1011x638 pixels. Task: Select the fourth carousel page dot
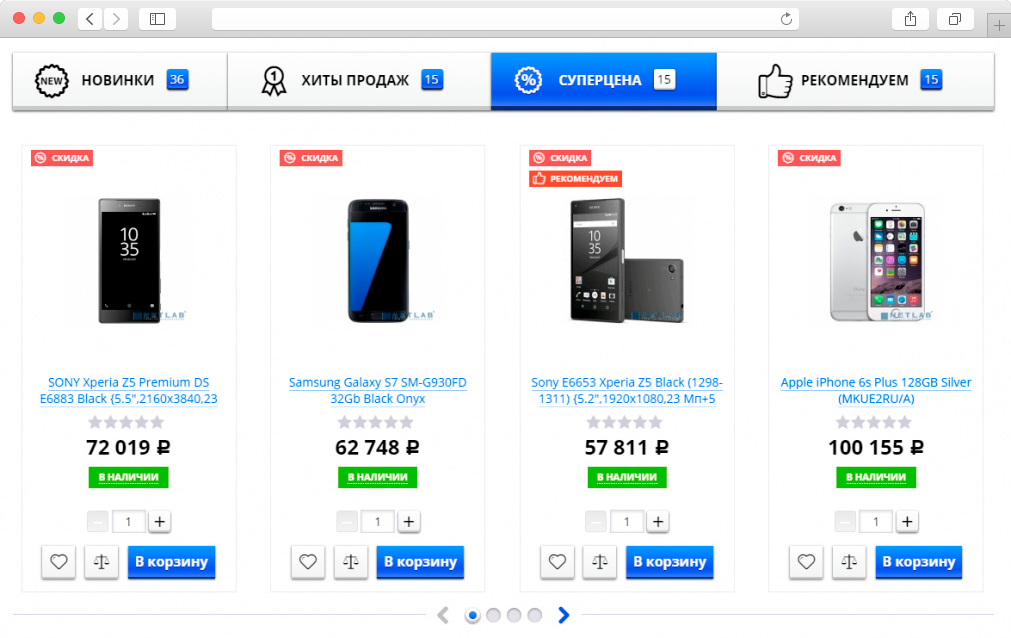click(x=535, y=615)
